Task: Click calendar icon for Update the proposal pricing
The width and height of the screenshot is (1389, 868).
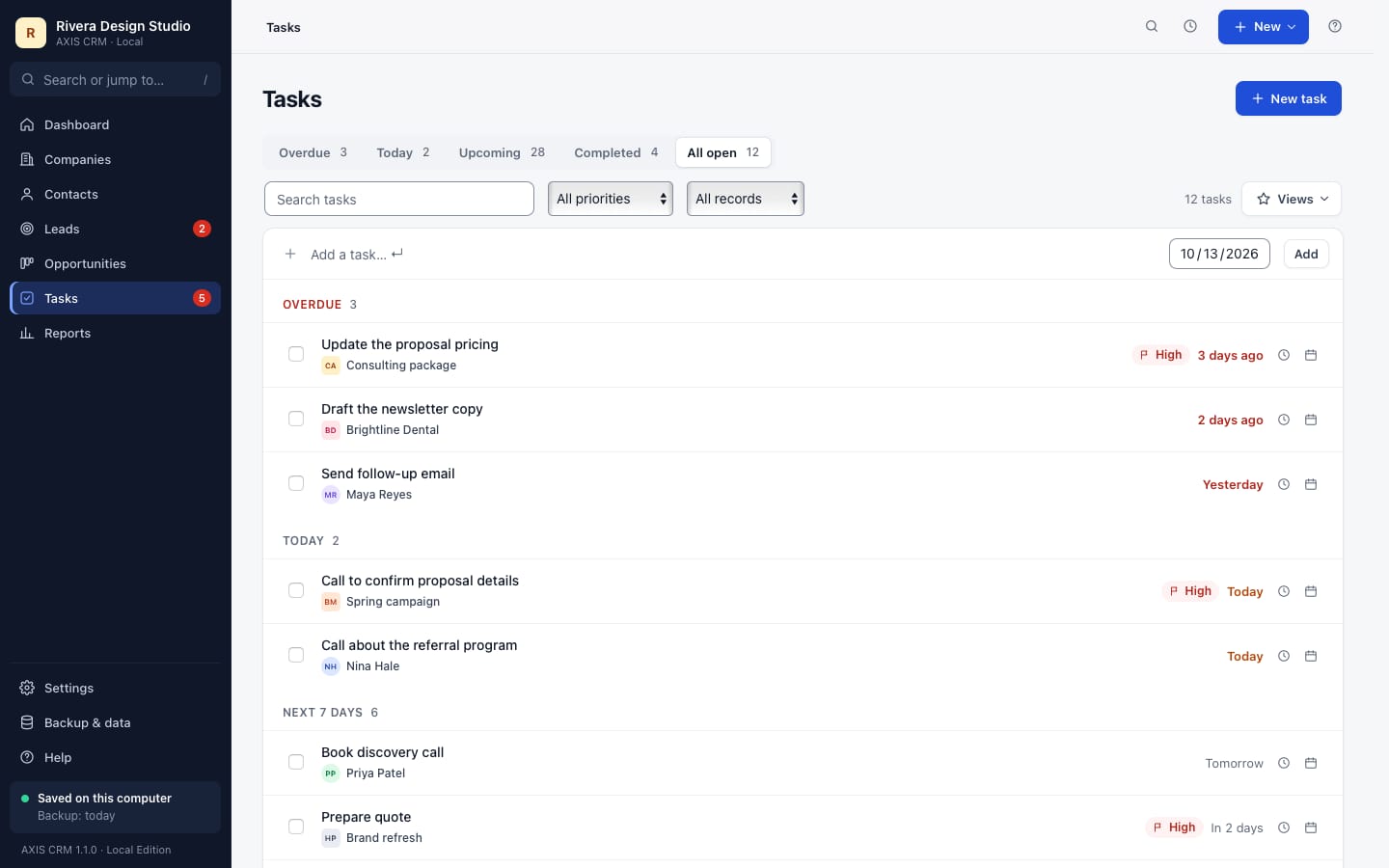Action: [1311, 355]
